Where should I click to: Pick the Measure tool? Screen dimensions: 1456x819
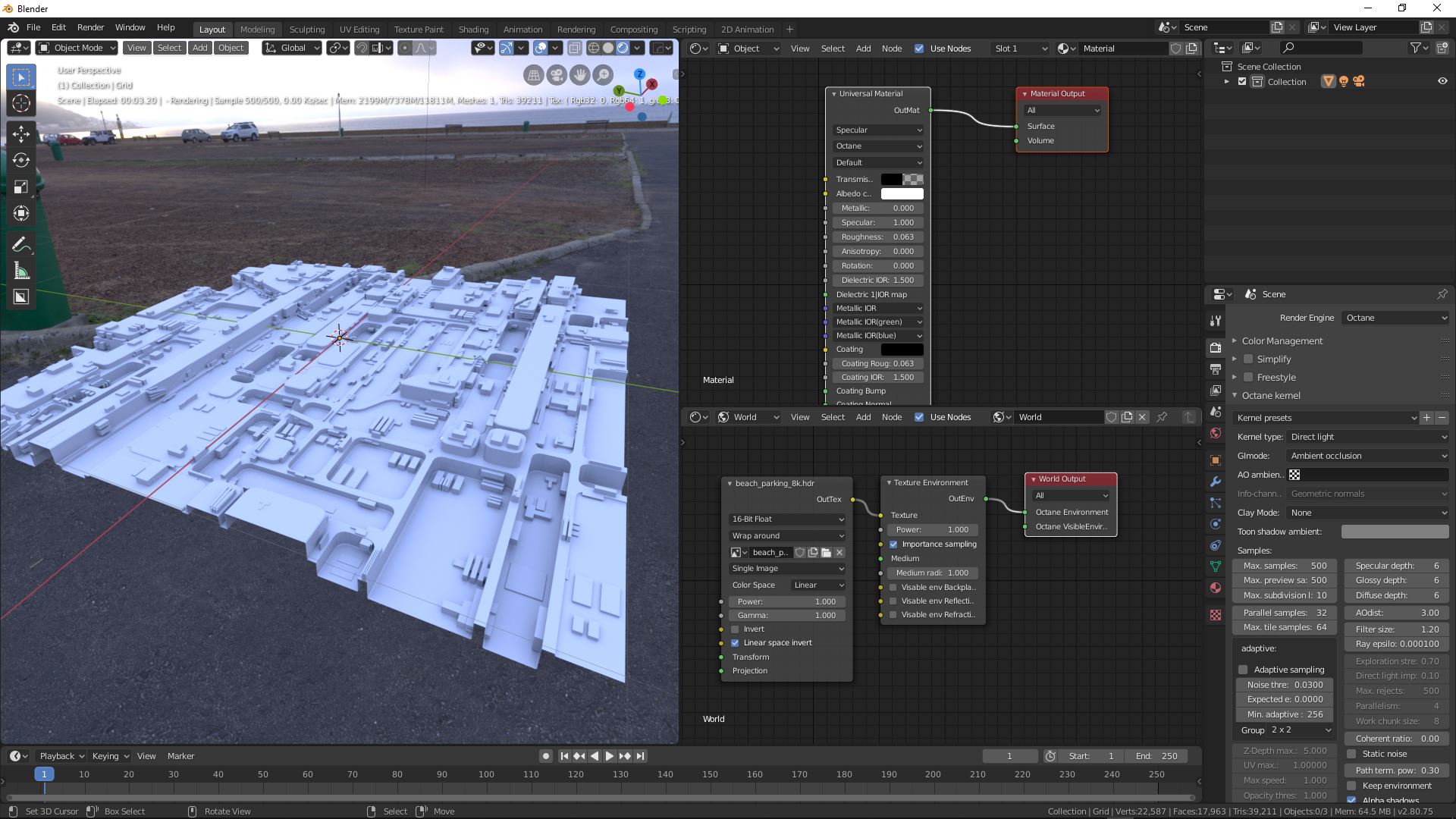[x=21, y=271]
